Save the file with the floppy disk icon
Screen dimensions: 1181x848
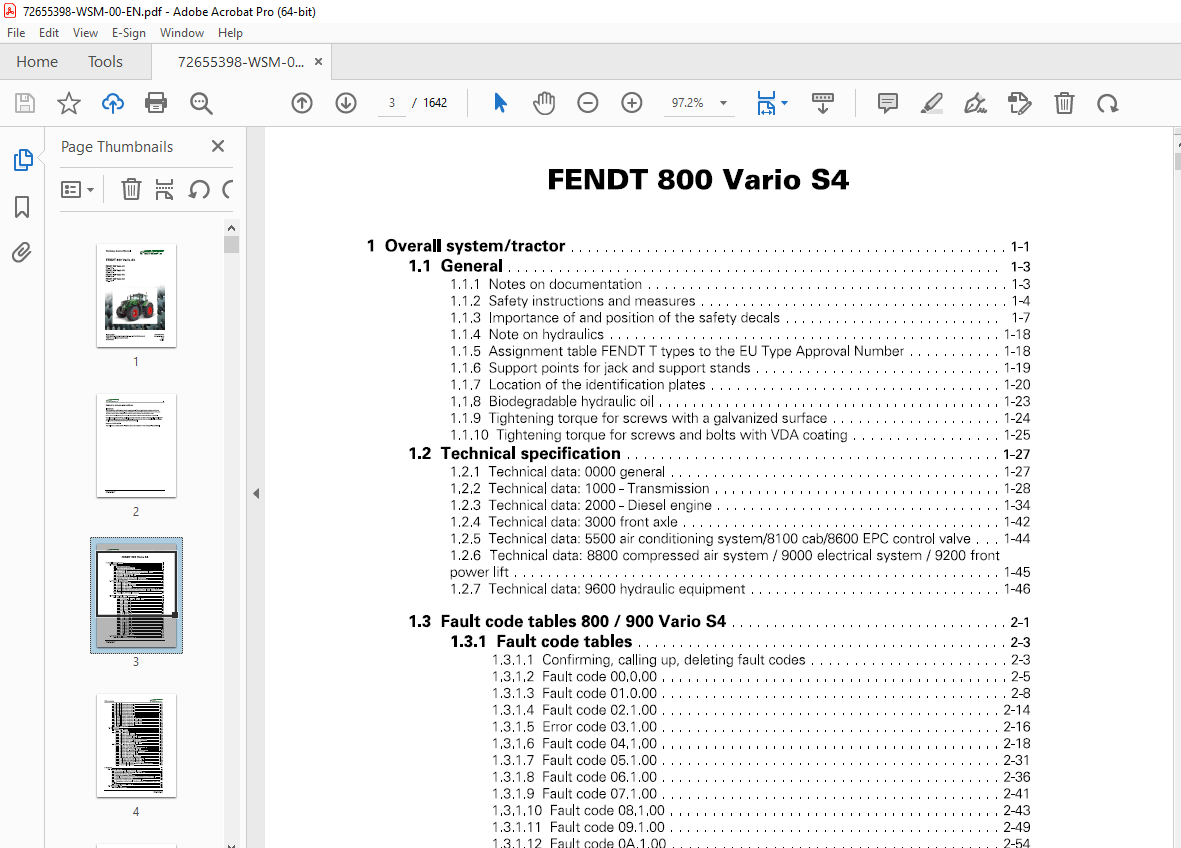[25, 103]
